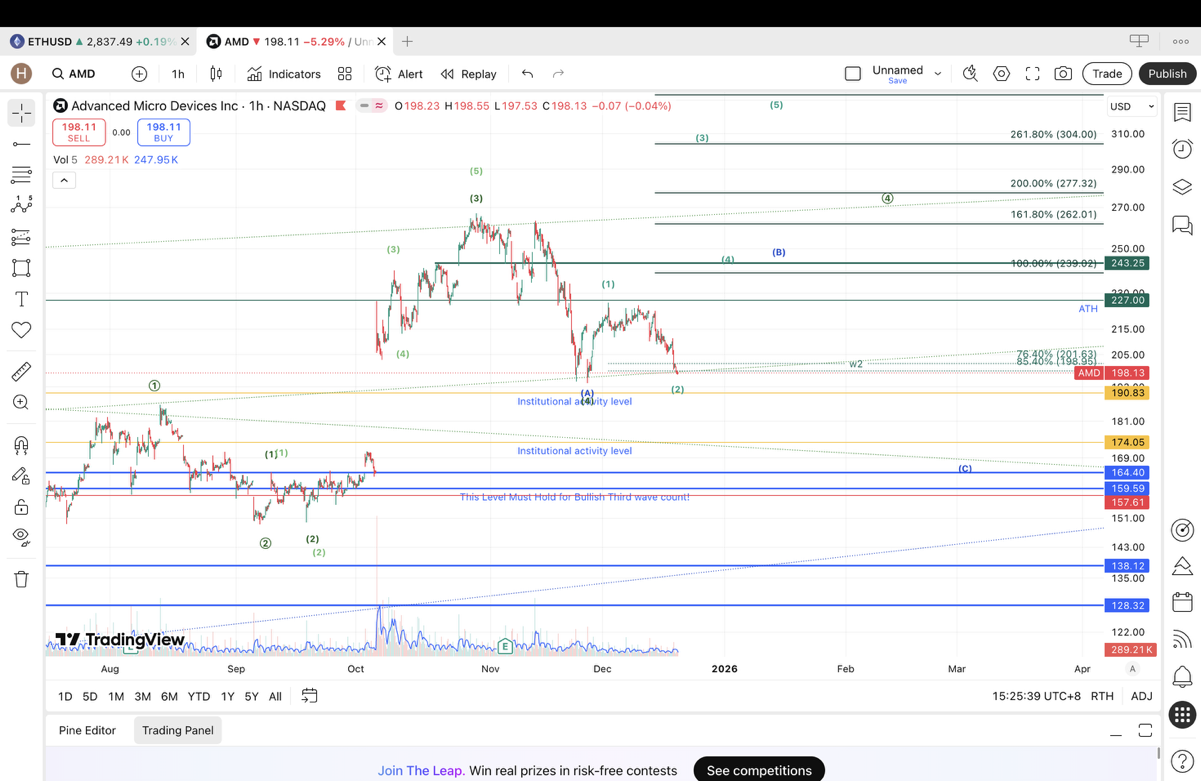Click the Publish button

click(x=1167, y=74)
